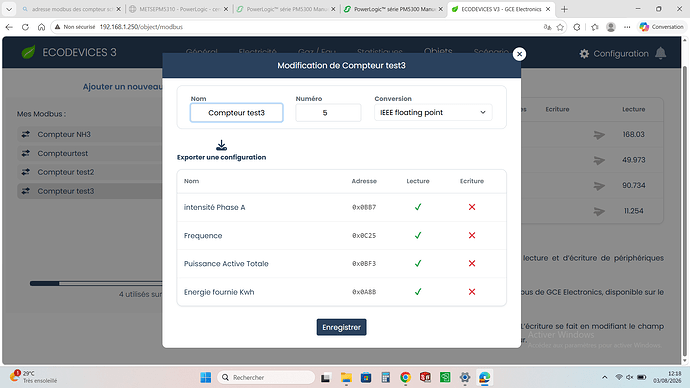Click address 0x0BF3
Screen dimensions: 690x388
[364, 264]
